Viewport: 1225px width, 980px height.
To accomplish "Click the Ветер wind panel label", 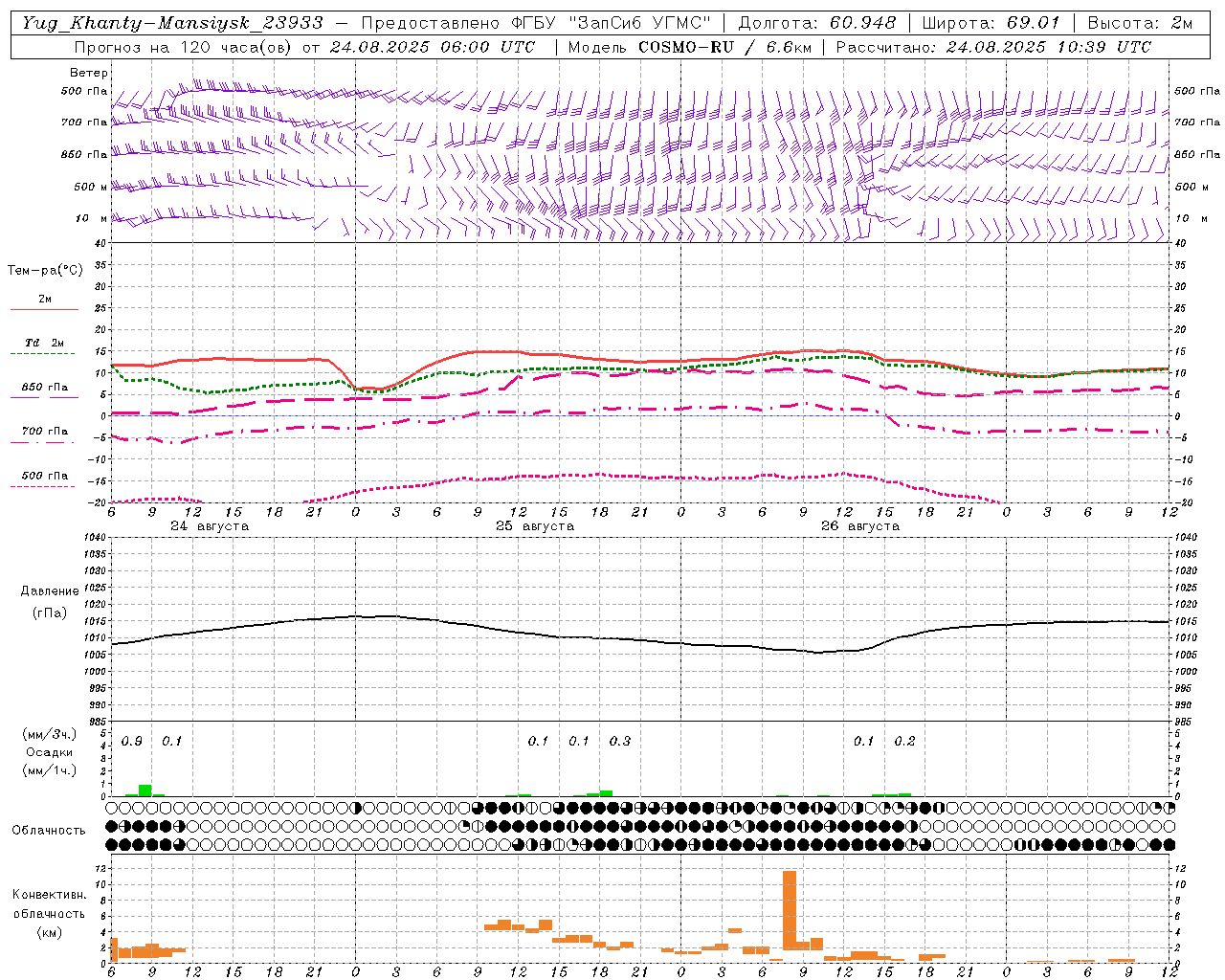I will pyautogui.click(x=89, y=73).
